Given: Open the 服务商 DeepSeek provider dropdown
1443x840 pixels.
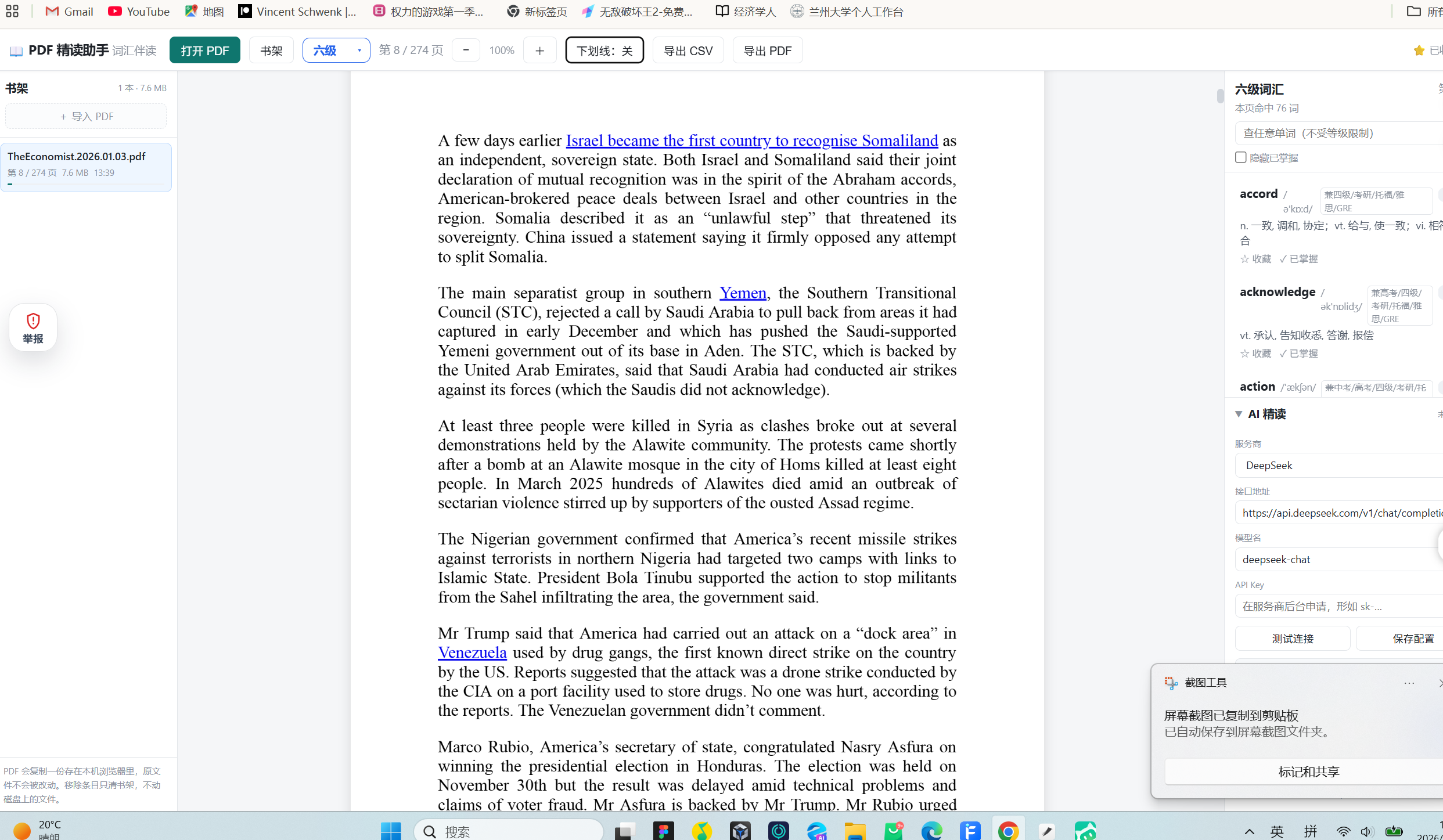Looking at the screenshot, I should (1338, 466).
